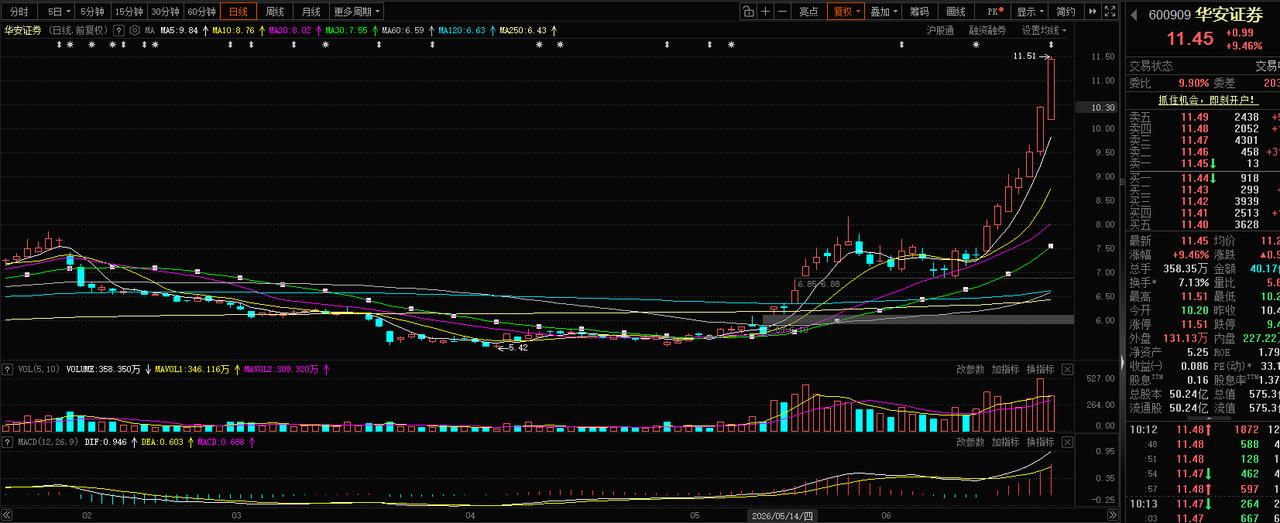Image resolution: width=1280 pixels, height=523 pixels.
Task: Open the 显示 dropdown
Action: (x=1030, y=12)
